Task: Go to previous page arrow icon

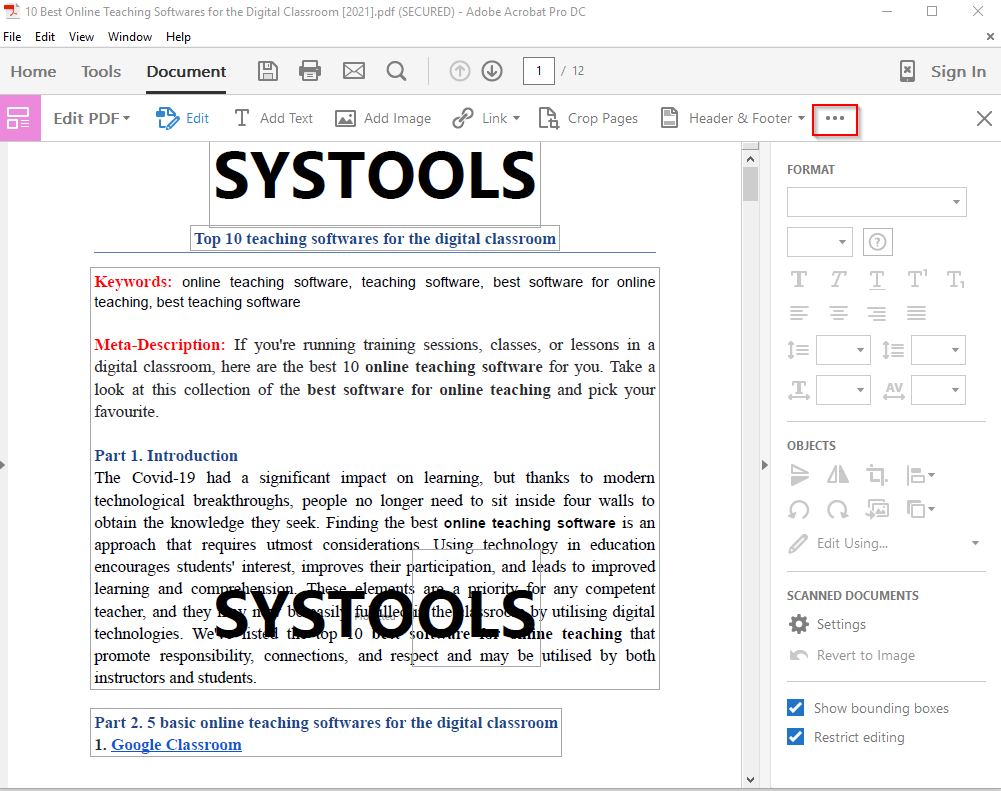Action: (460, 71)
